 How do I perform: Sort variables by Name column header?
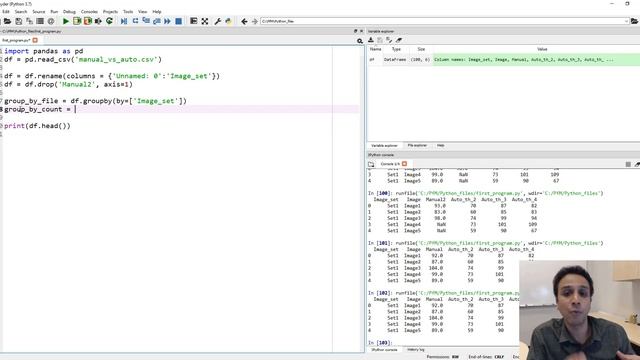[376, 49]
